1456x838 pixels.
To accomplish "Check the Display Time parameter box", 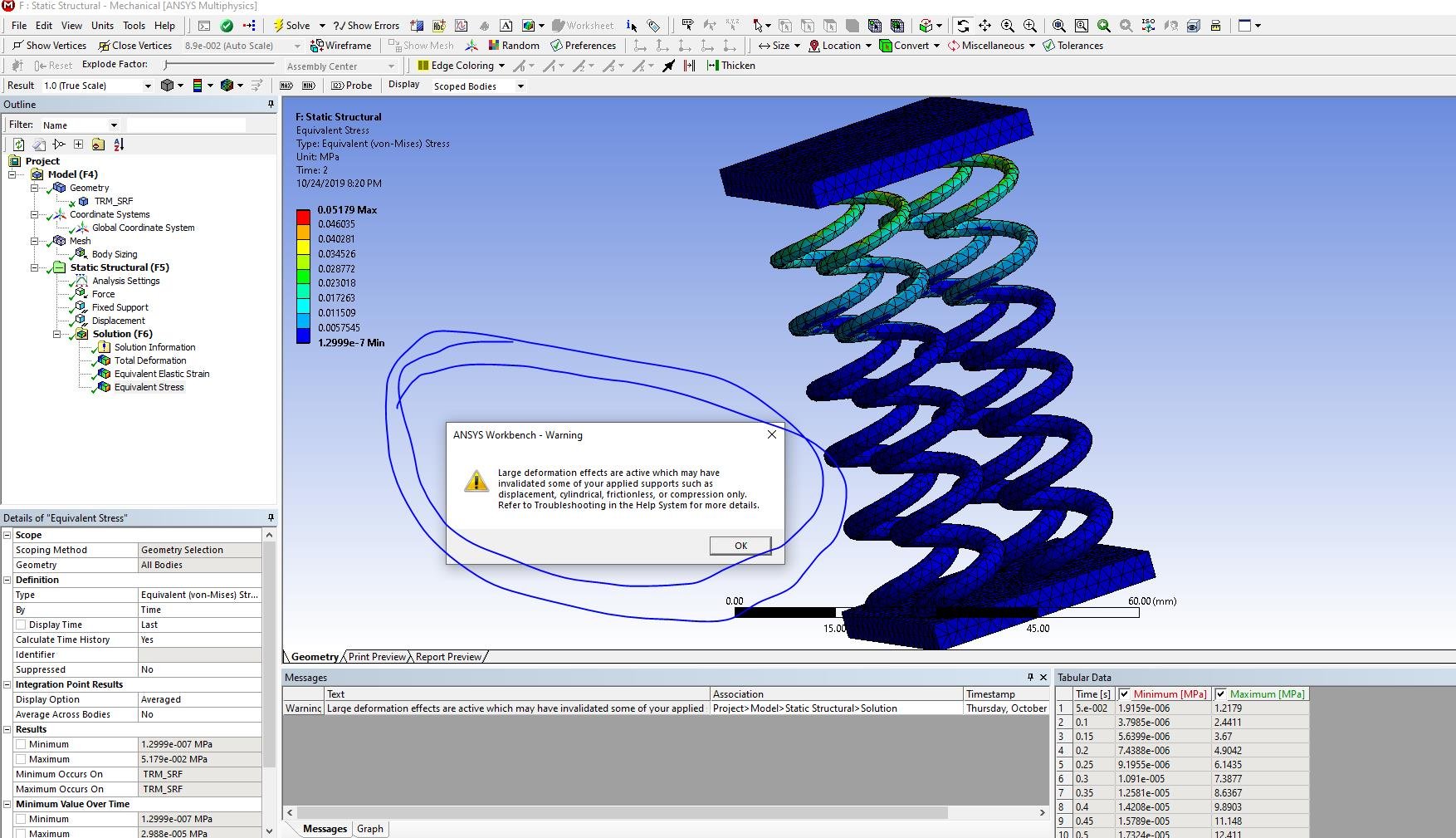I will pyautogui.click(x=21, y=625).
